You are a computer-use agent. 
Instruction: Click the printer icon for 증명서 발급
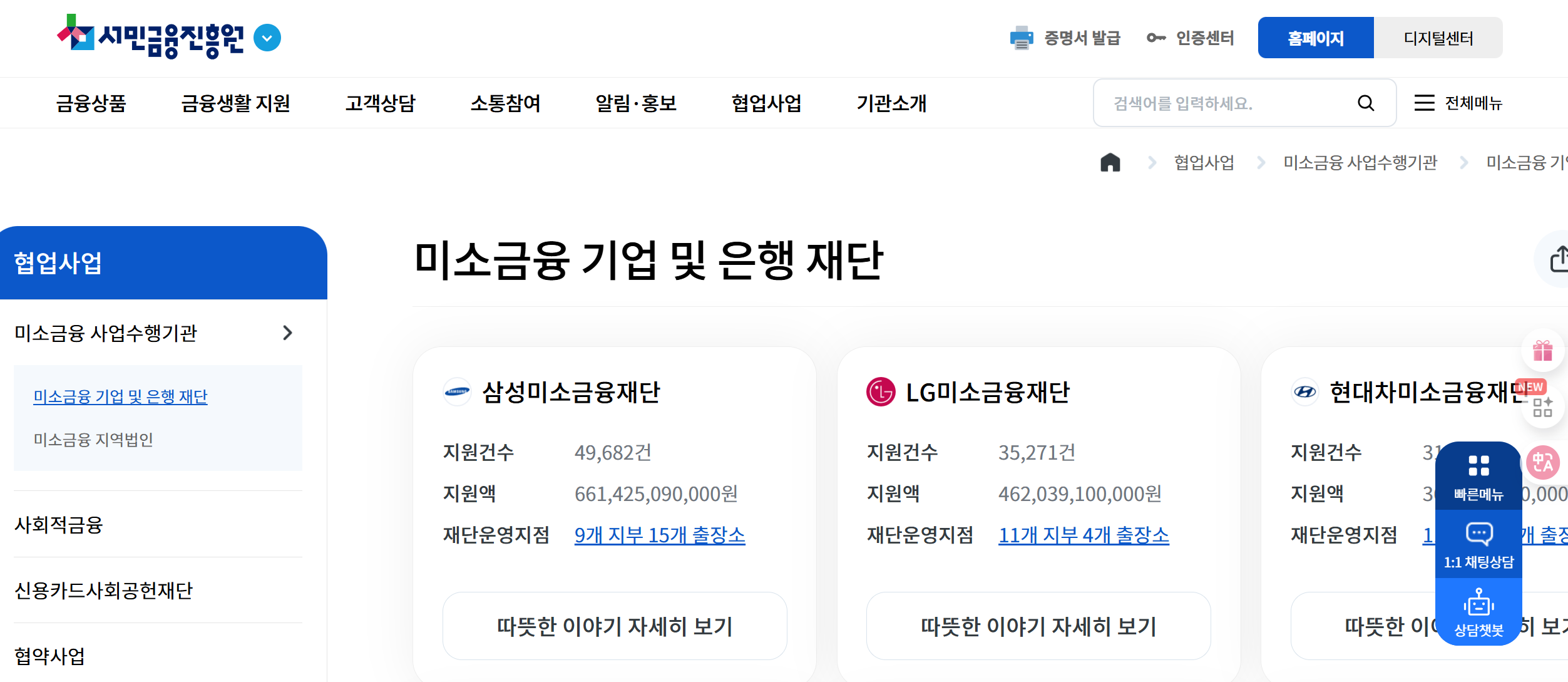click(1021, 38)
